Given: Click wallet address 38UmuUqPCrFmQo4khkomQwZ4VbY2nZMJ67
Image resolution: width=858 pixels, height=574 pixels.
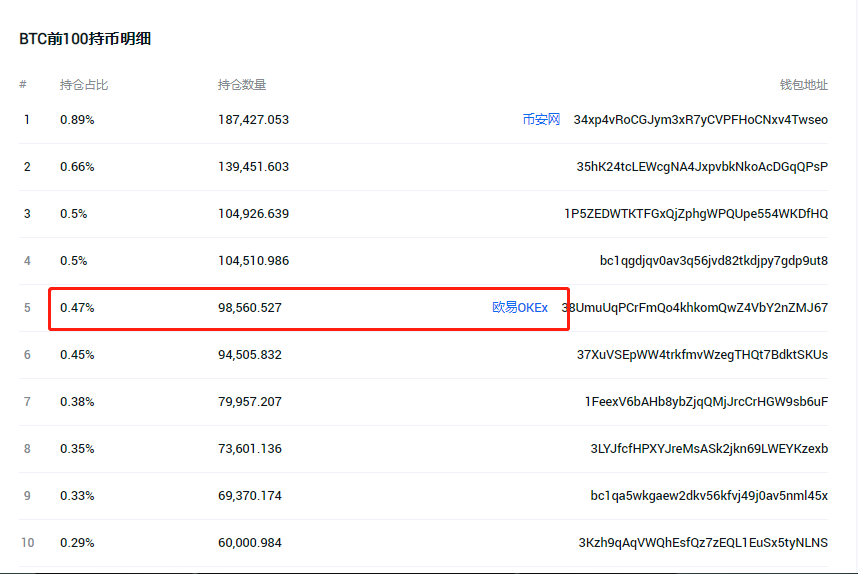Looking at the screenshot, I should coord(695,308).
